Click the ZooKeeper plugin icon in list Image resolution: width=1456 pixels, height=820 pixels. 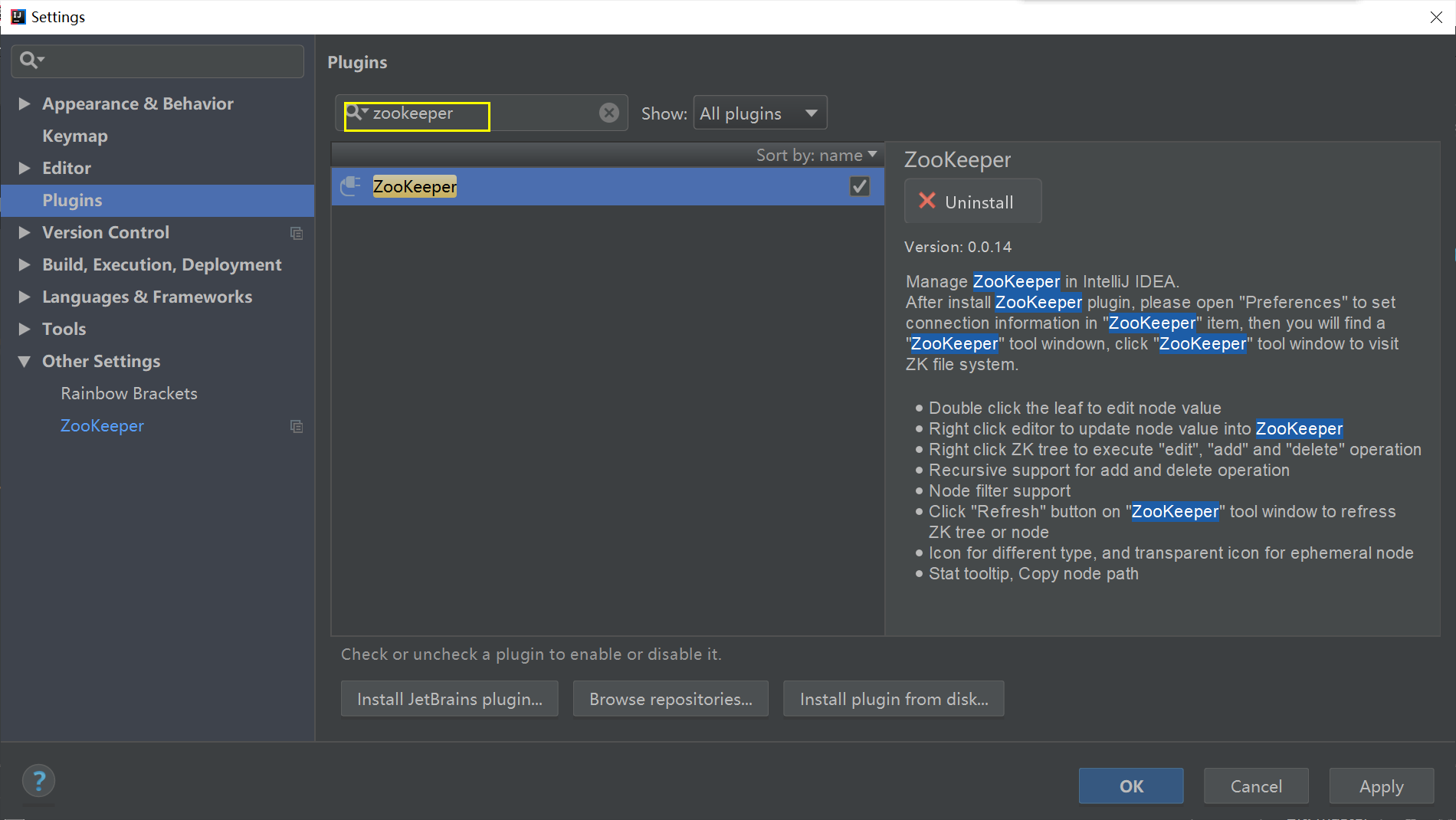click(351, 186)
